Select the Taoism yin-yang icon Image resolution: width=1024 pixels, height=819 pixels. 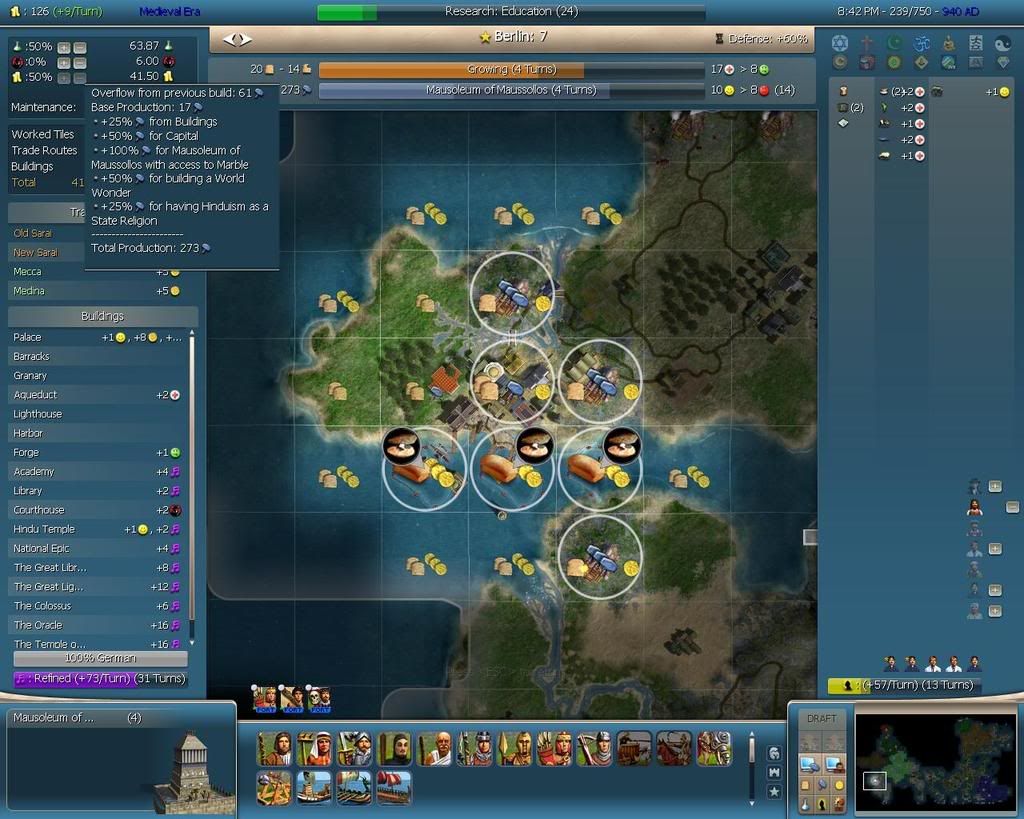[x=1002, y=43]
